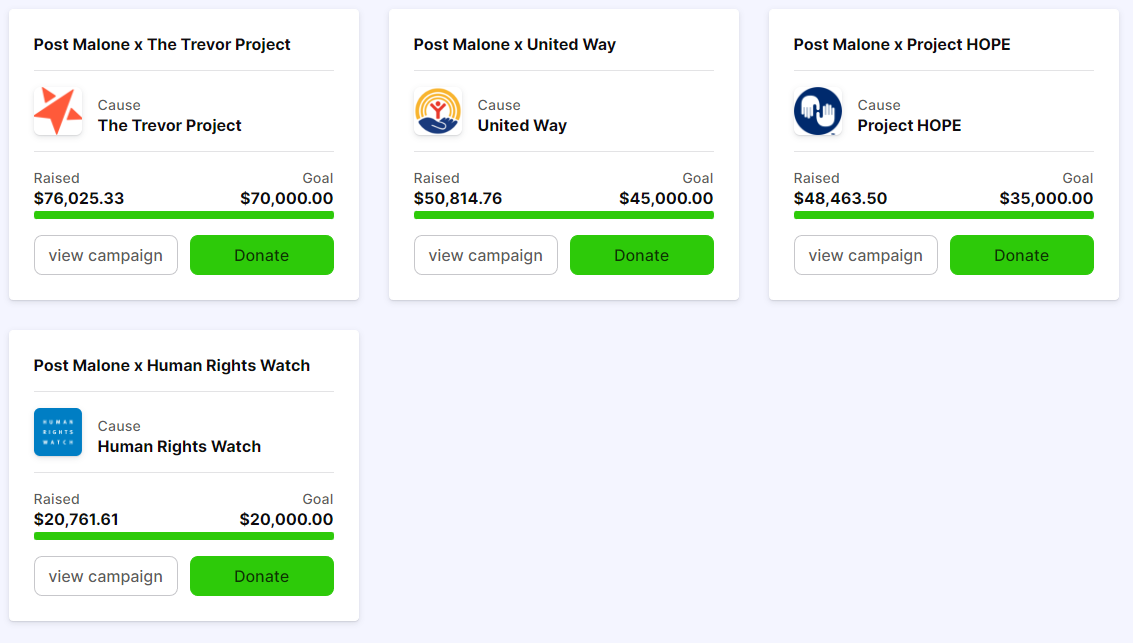View the Human Rights Watch campaign
Screen dimensions: 1133x643
pos(106,576)
